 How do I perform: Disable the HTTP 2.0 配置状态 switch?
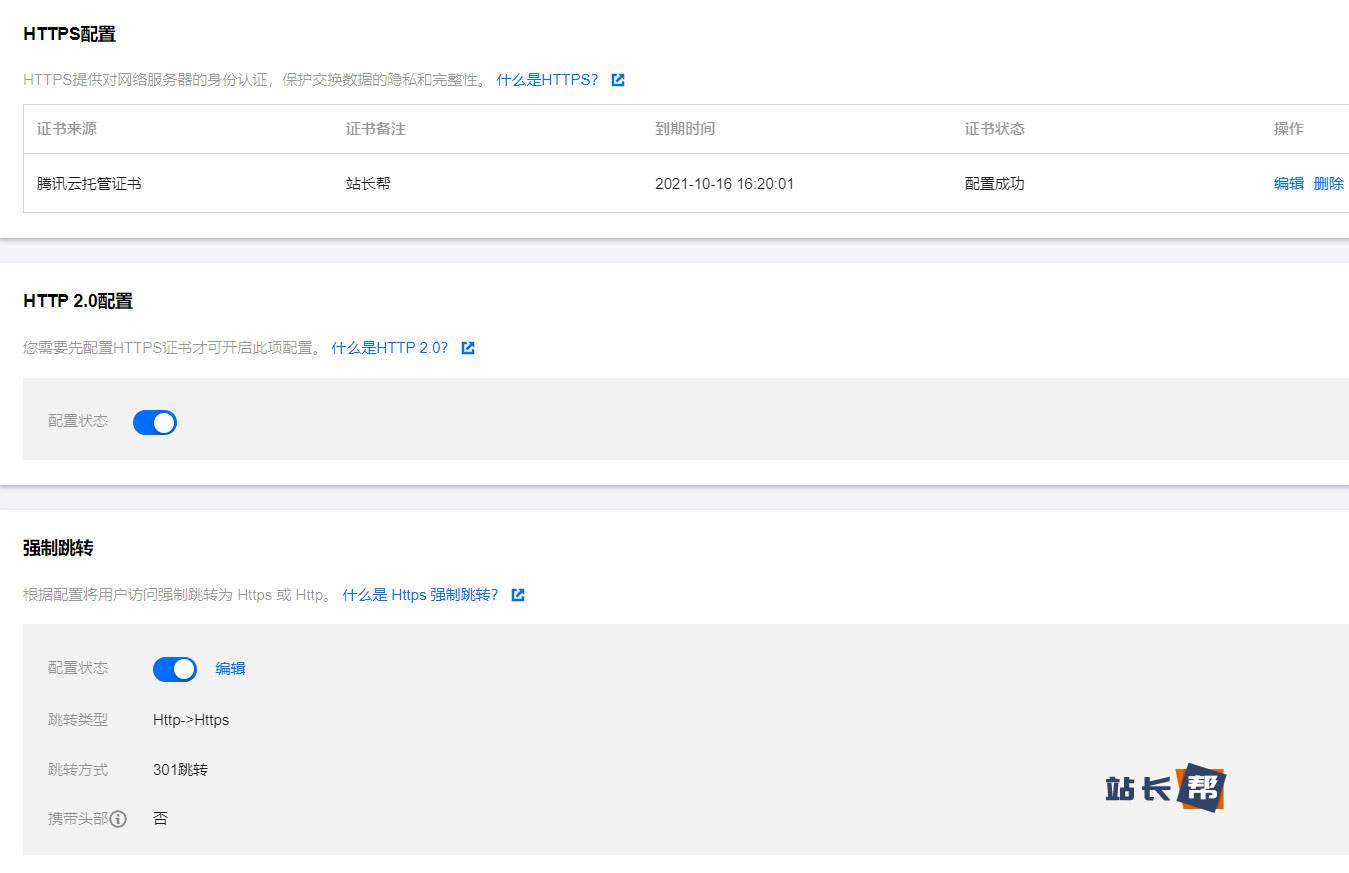coord(155,422)
